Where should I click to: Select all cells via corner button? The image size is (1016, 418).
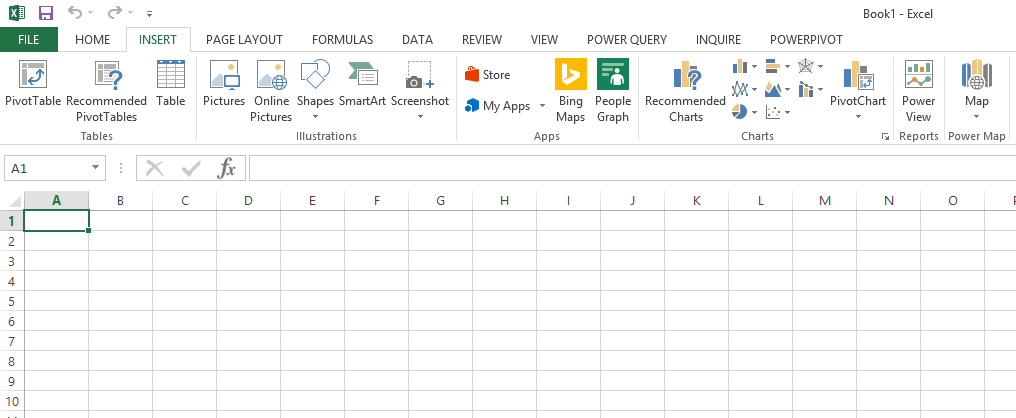[x=12, y=201]
